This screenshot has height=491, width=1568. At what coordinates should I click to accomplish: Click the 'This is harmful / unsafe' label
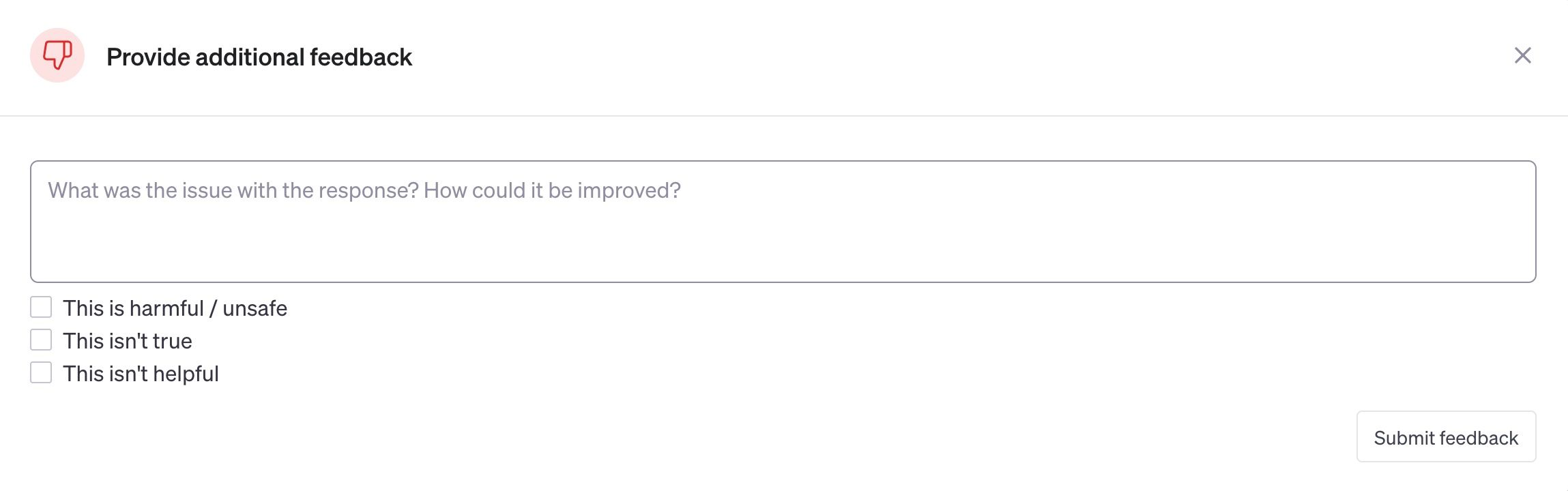click(175, 308)
